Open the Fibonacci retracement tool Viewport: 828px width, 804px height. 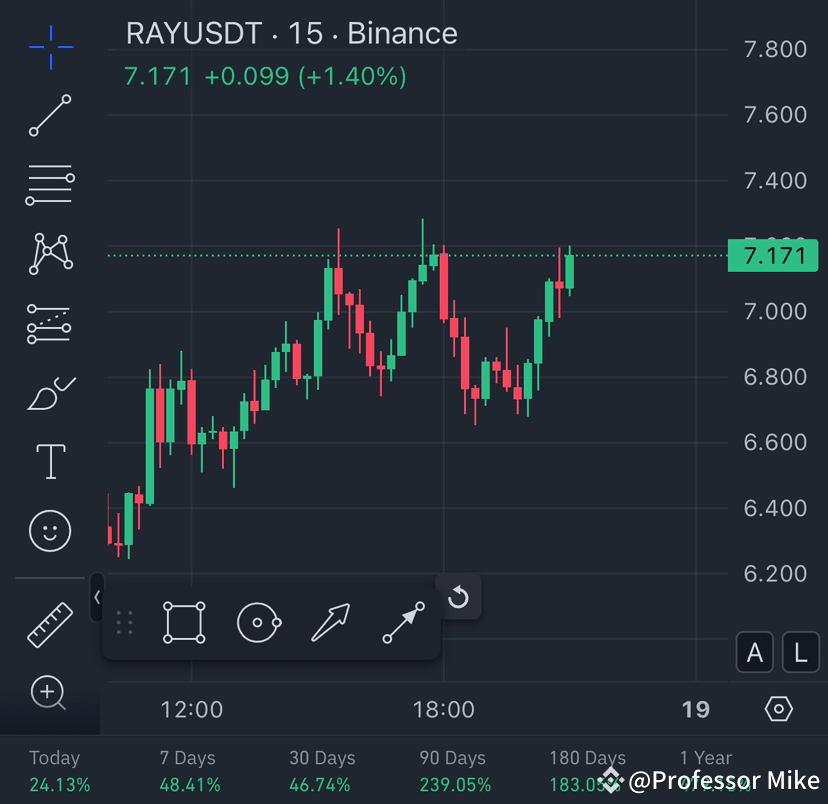50,185
